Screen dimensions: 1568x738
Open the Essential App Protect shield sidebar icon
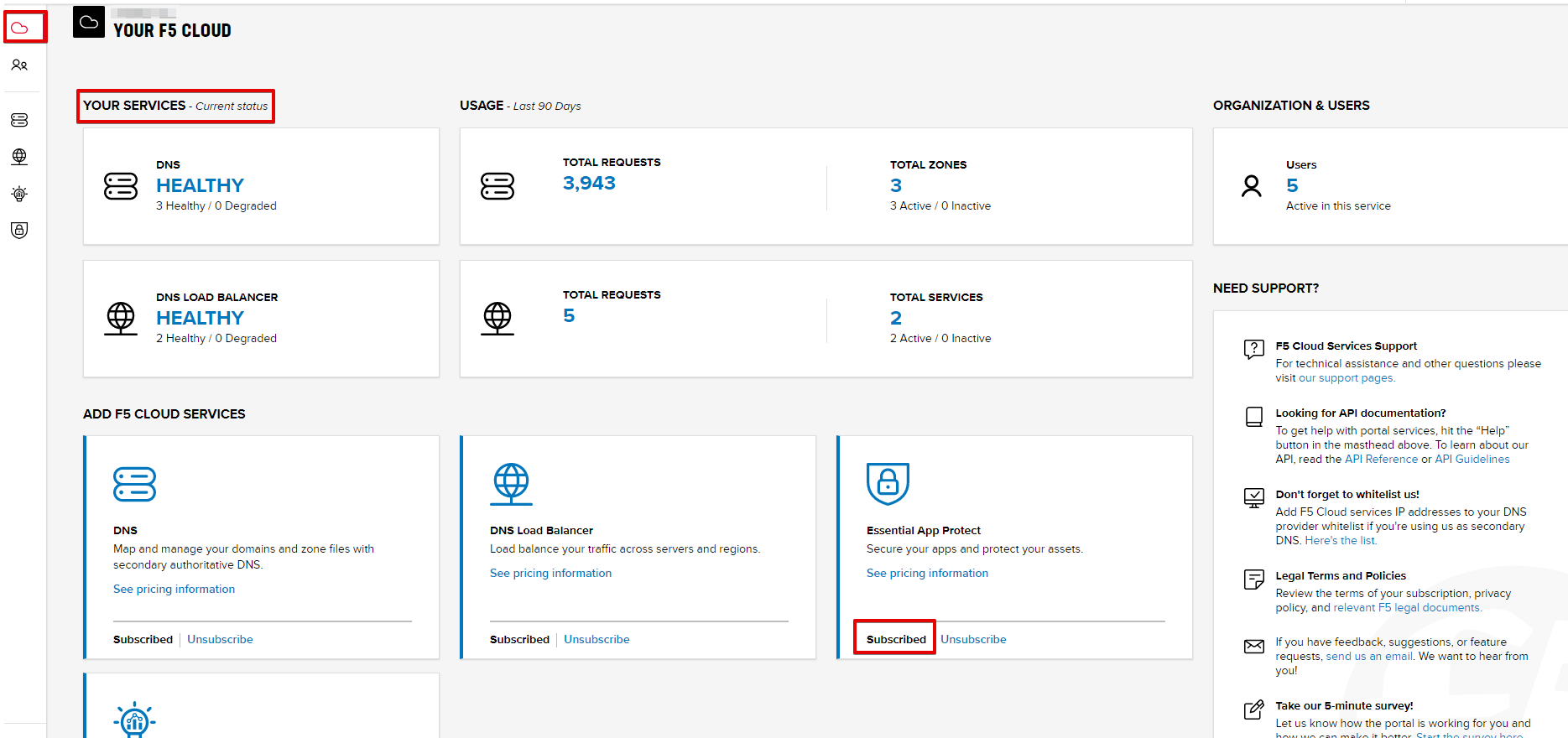pyautogui.click(x=19, y=230)
